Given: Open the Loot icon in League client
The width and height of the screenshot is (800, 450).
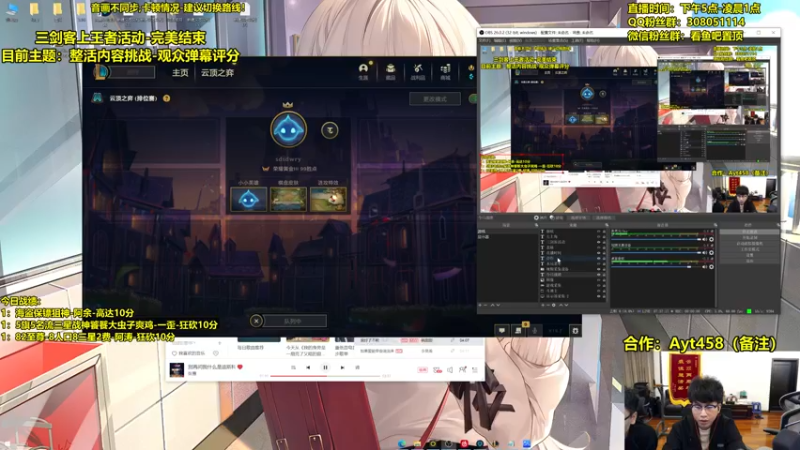Looking at the screenshot, I should click(x=418, y=70).
